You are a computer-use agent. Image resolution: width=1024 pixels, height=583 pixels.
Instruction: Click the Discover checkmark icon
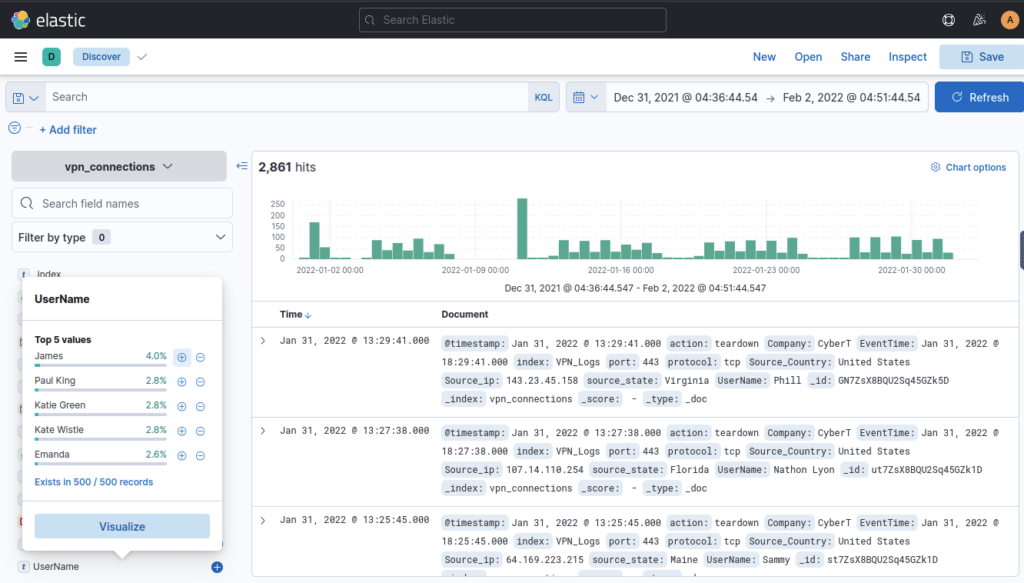[142, 57]
